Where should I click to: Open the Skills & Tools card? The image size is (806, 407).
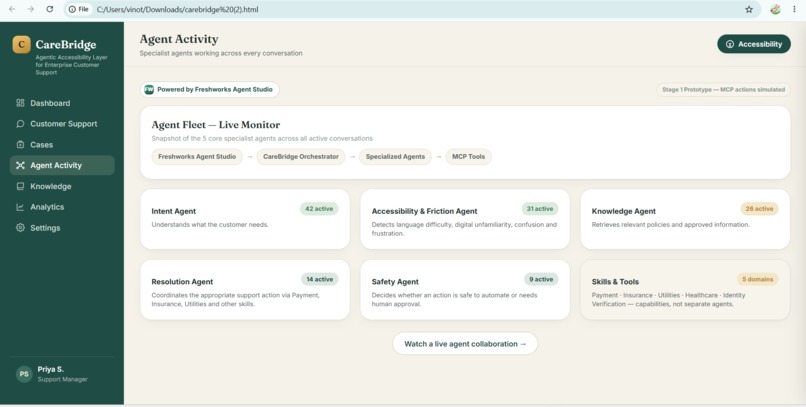685,290
